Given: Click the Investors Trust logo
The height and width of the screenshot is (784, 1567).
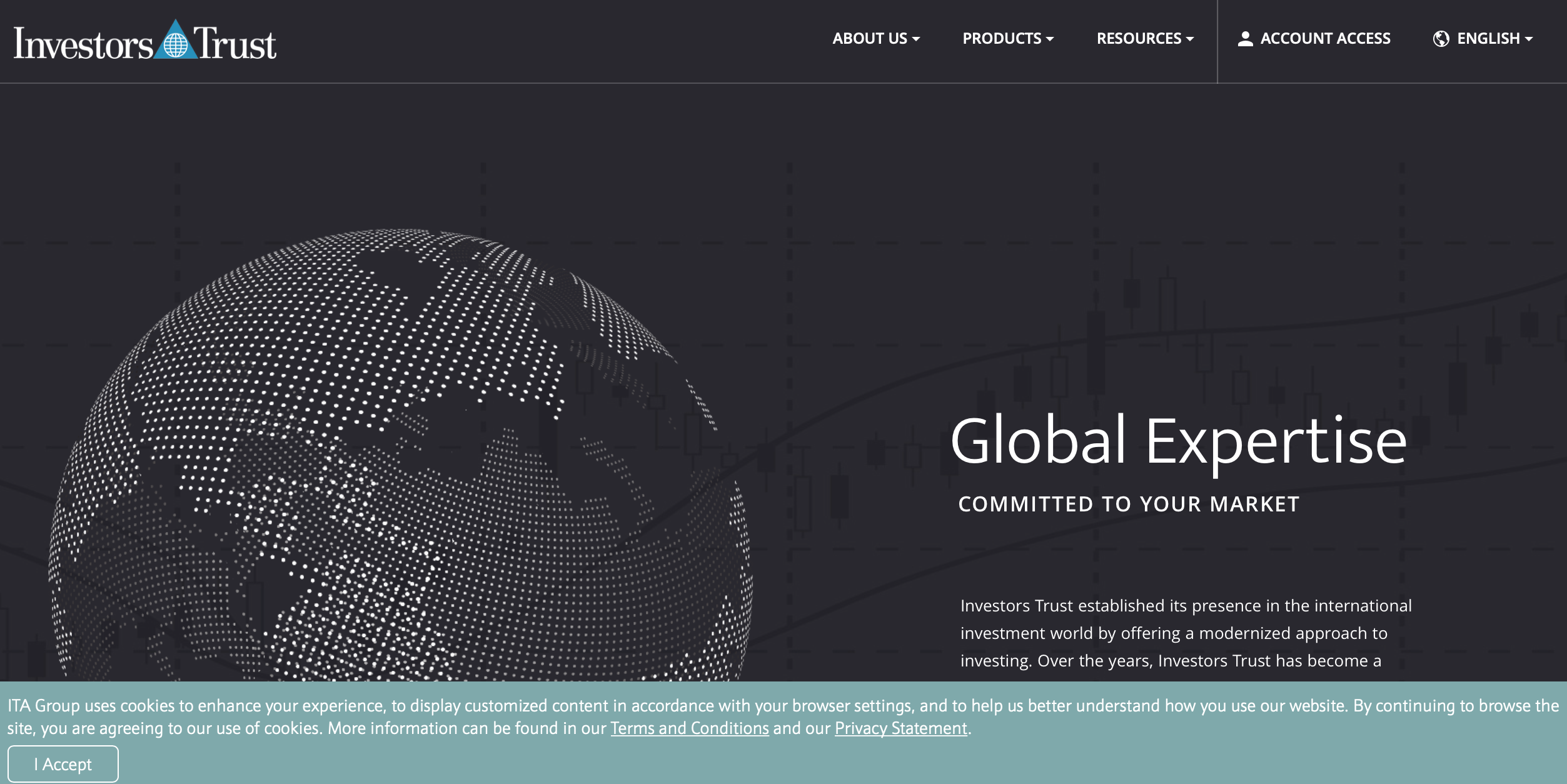Looking at the screenshot, I should [145, 41].
